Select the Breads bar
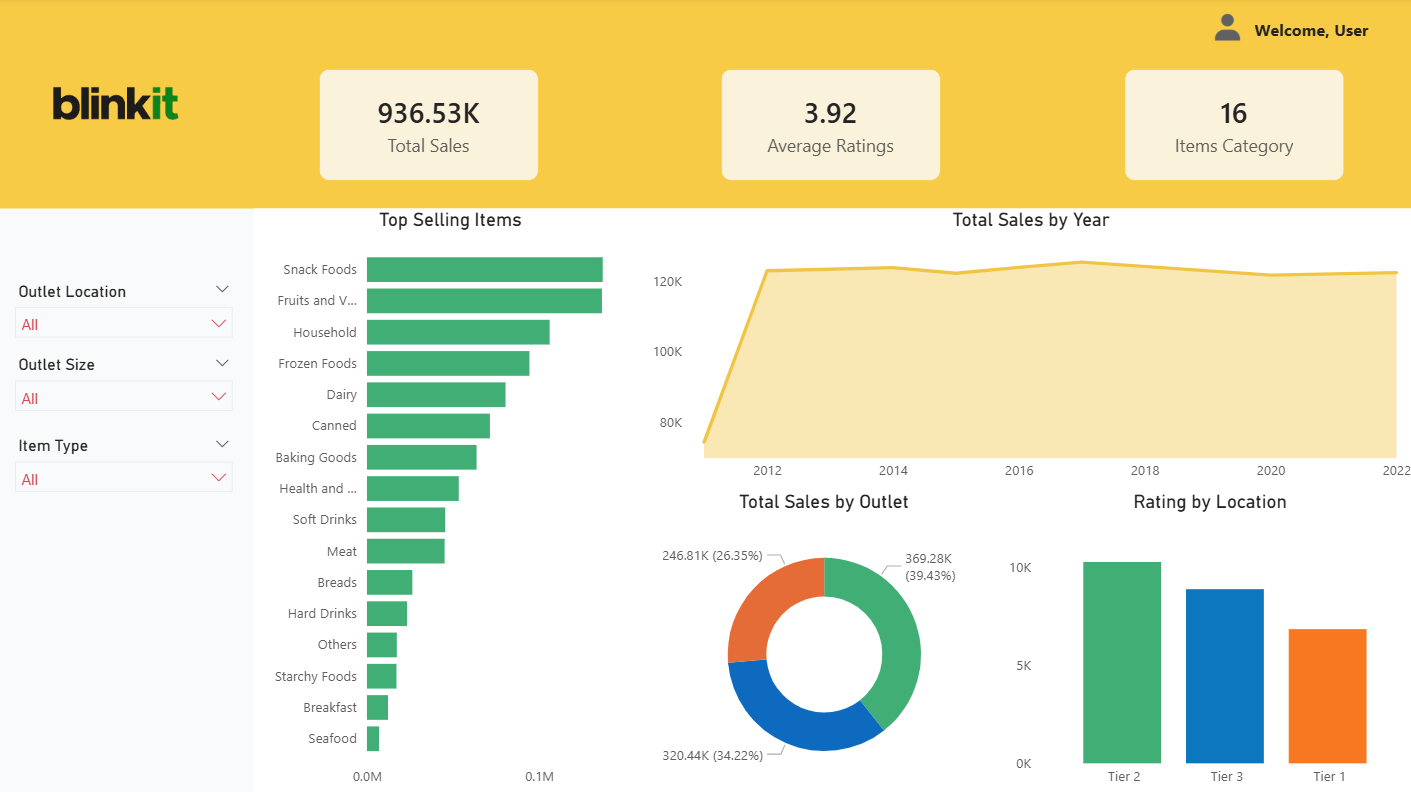This screenshot has height=792, width=1411. click(390, 582)
